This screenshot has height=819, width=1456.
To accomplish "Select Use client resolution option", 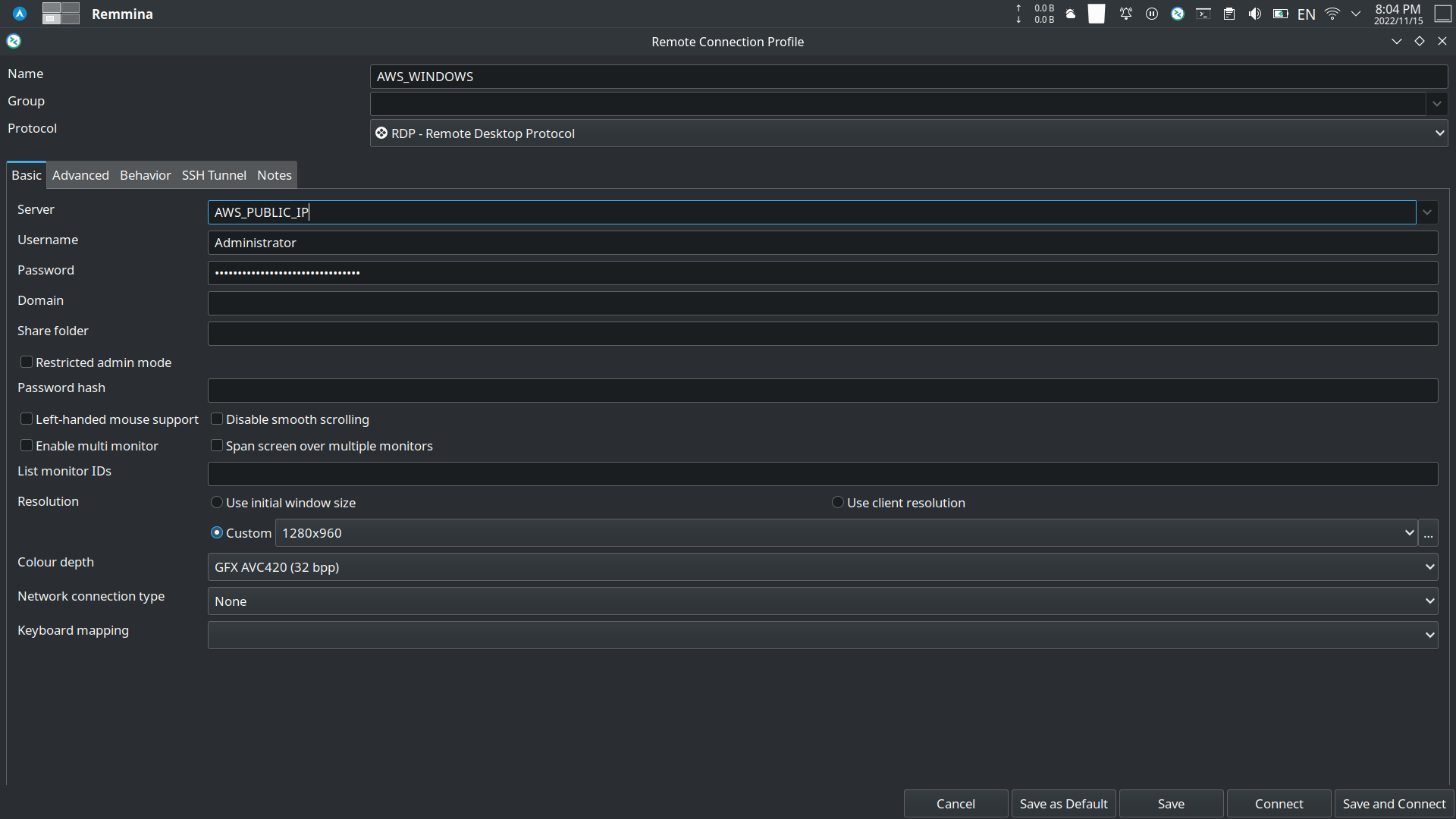I will tap(838, 503).
